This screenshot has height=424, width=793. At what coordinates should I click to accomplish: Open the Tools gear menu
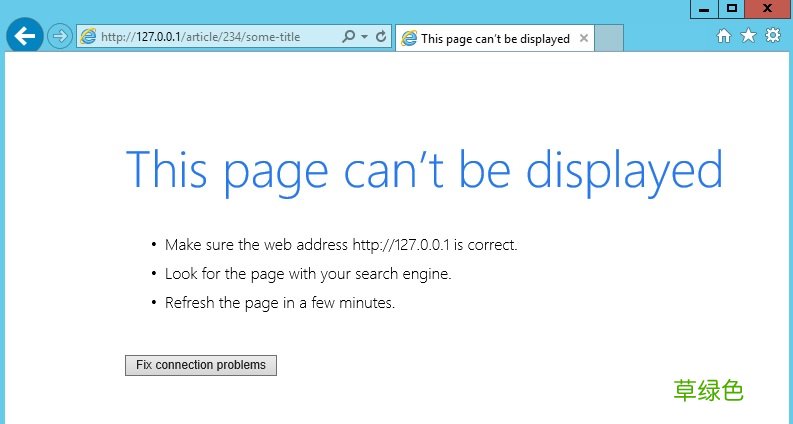(x=773, y=35)
